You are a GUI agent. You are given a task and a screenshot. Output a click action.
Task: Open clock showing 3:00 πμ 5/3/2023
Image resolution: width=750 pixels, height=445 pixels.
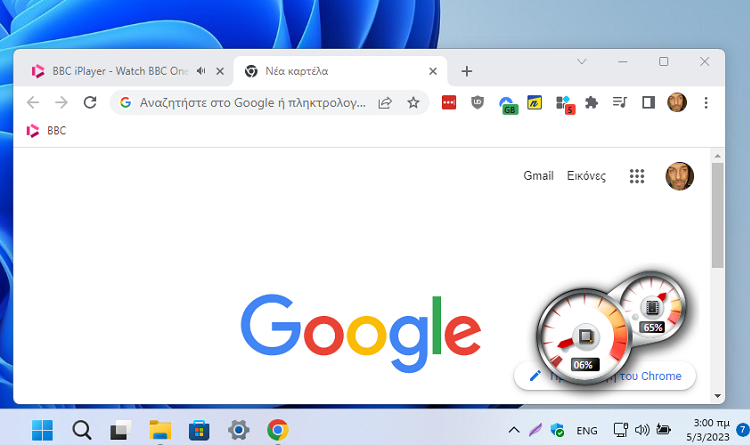click(709, 430)
